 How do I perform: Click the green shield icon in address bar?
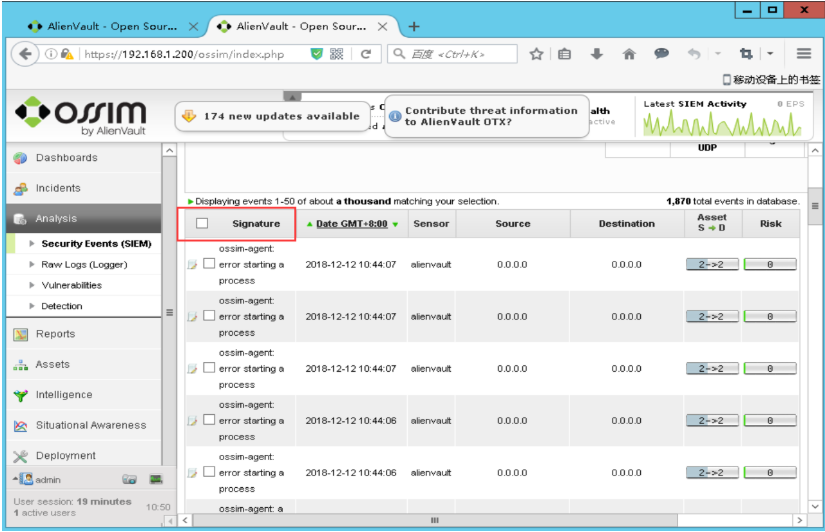316,54
